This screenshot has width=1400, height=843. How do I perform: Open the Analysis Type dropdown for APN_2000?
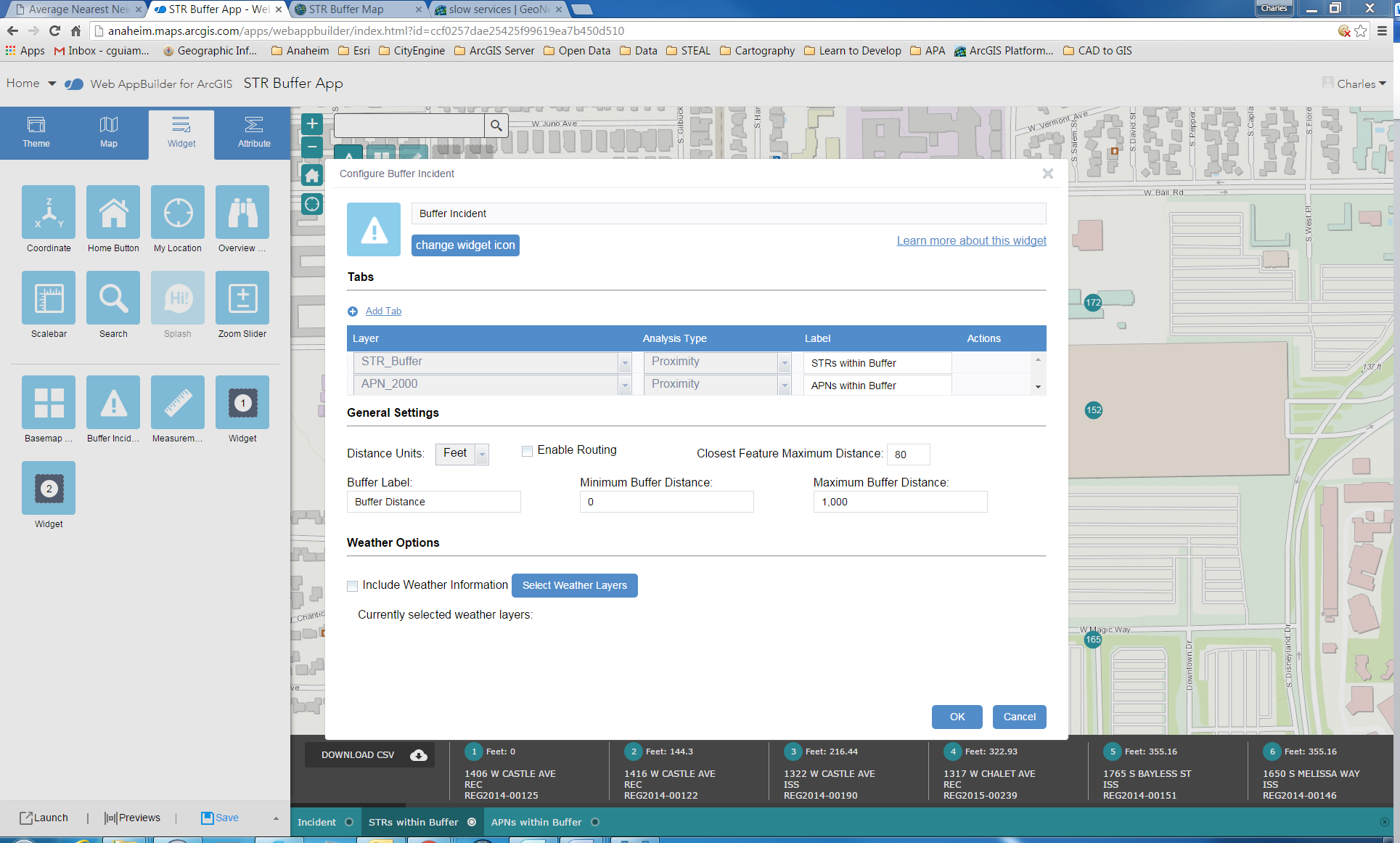tap(785, 385)
